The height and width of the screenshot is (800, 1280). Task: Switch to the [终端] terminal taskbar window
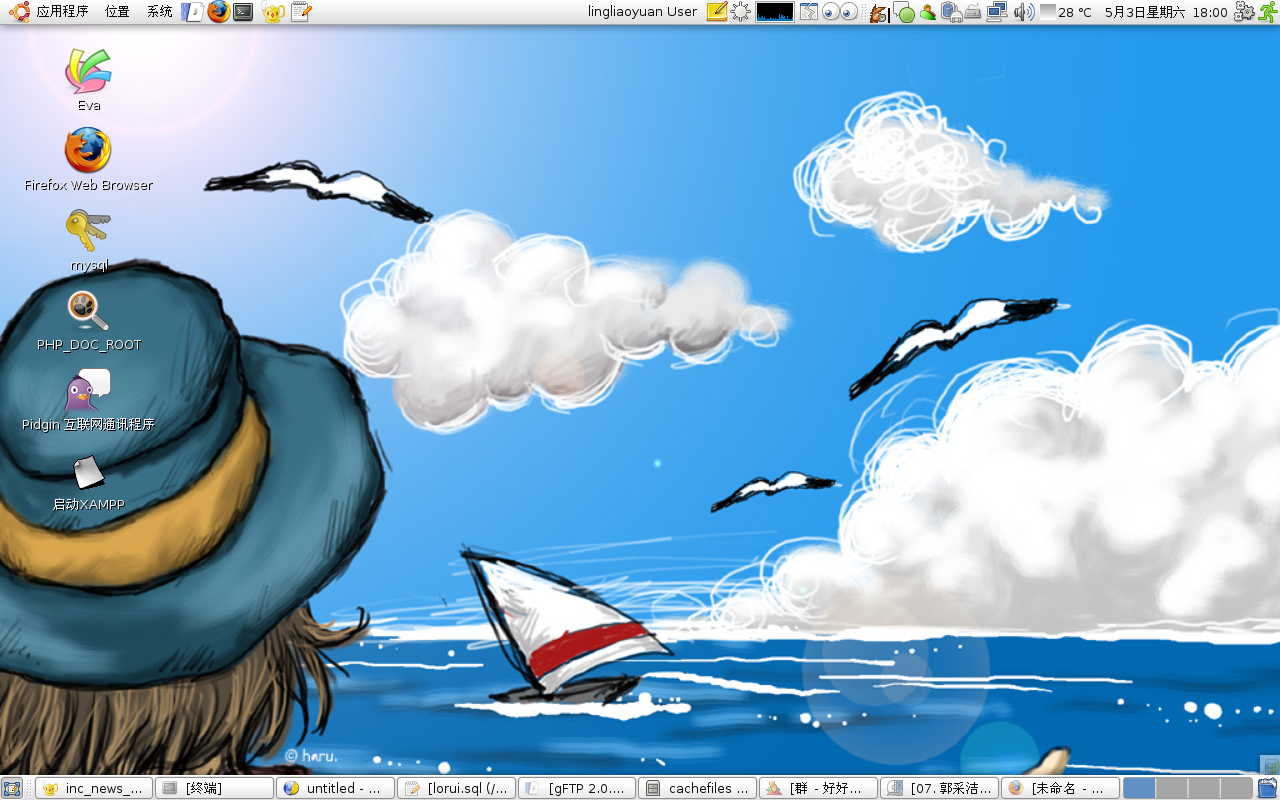point(215,788)
